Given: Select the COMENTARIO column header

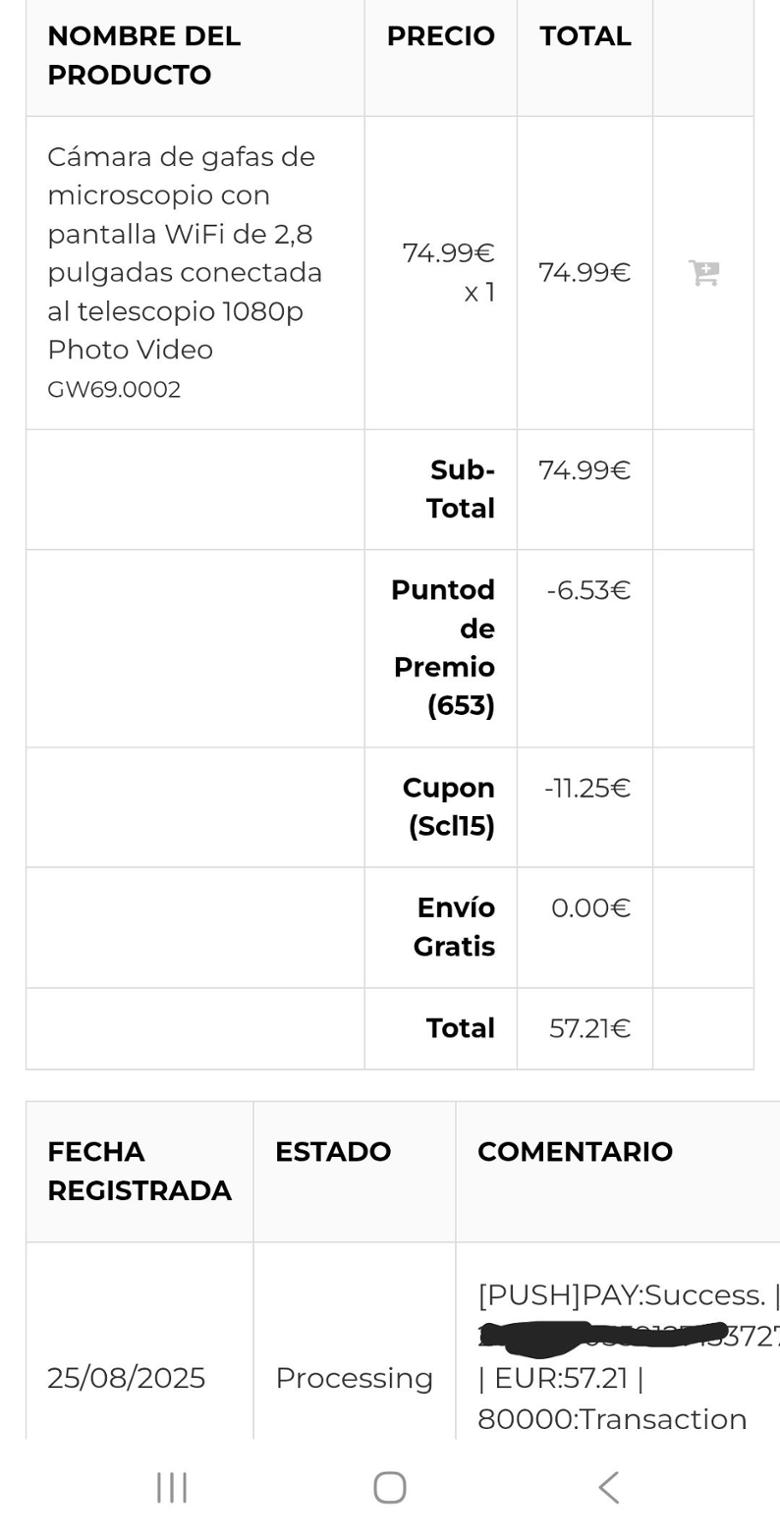Looking at the screenshot, I should (x=575, y=1152).
